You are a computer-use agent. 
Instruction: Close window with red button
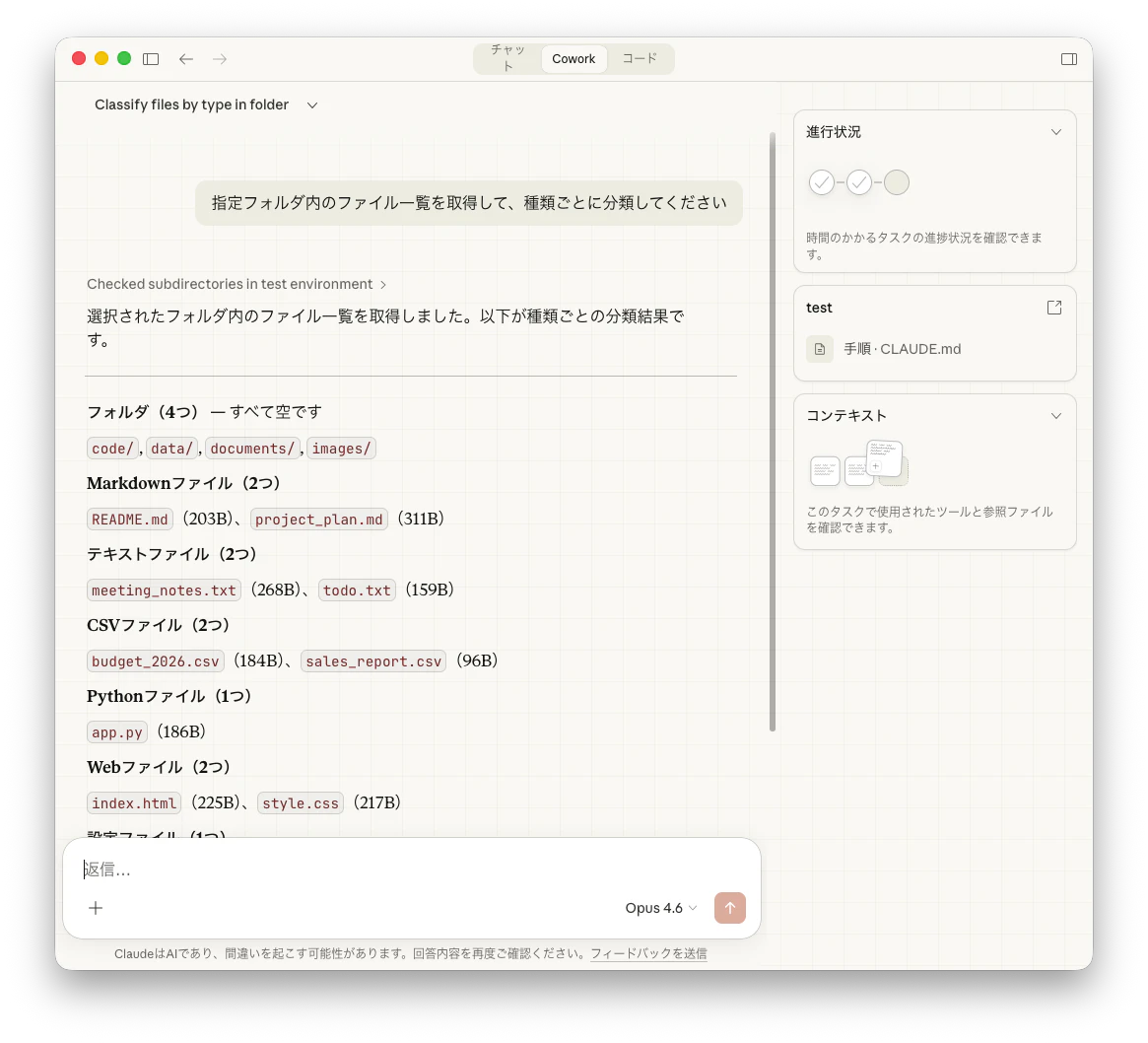pos(79,58)
